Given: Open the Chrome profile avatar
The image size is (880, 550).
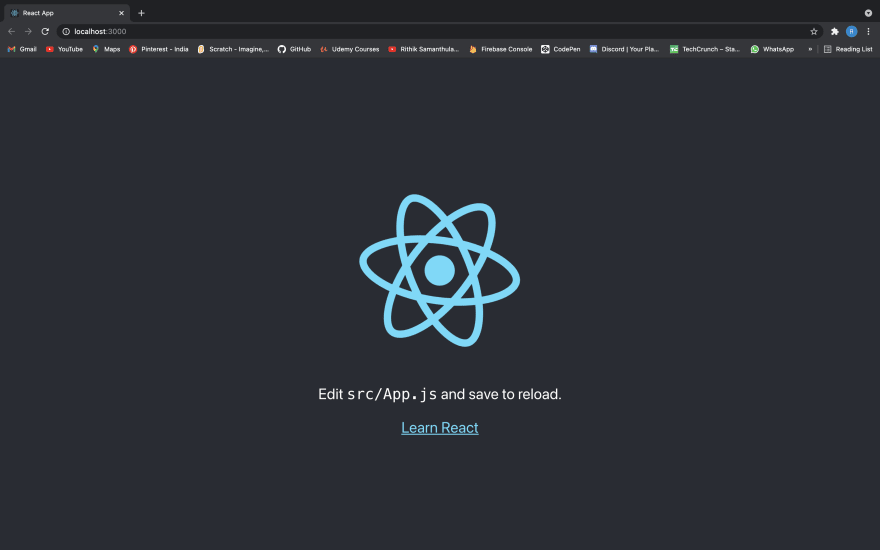Looking at the screenshot, I should 851,31.
